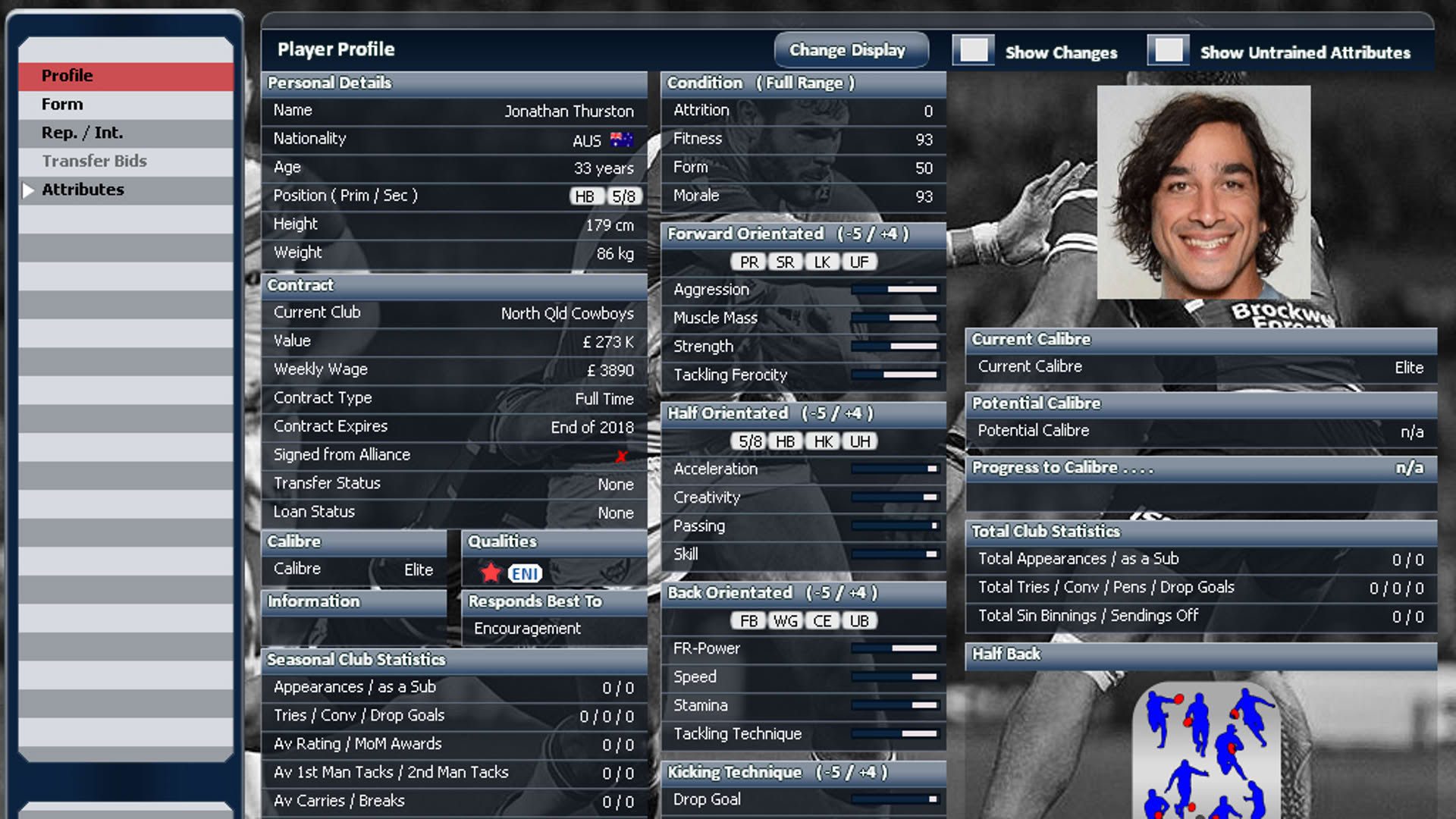Click the Aggression attribute bar
Image resolution: width=1456 pixels, height=819 pixels.
894,290
